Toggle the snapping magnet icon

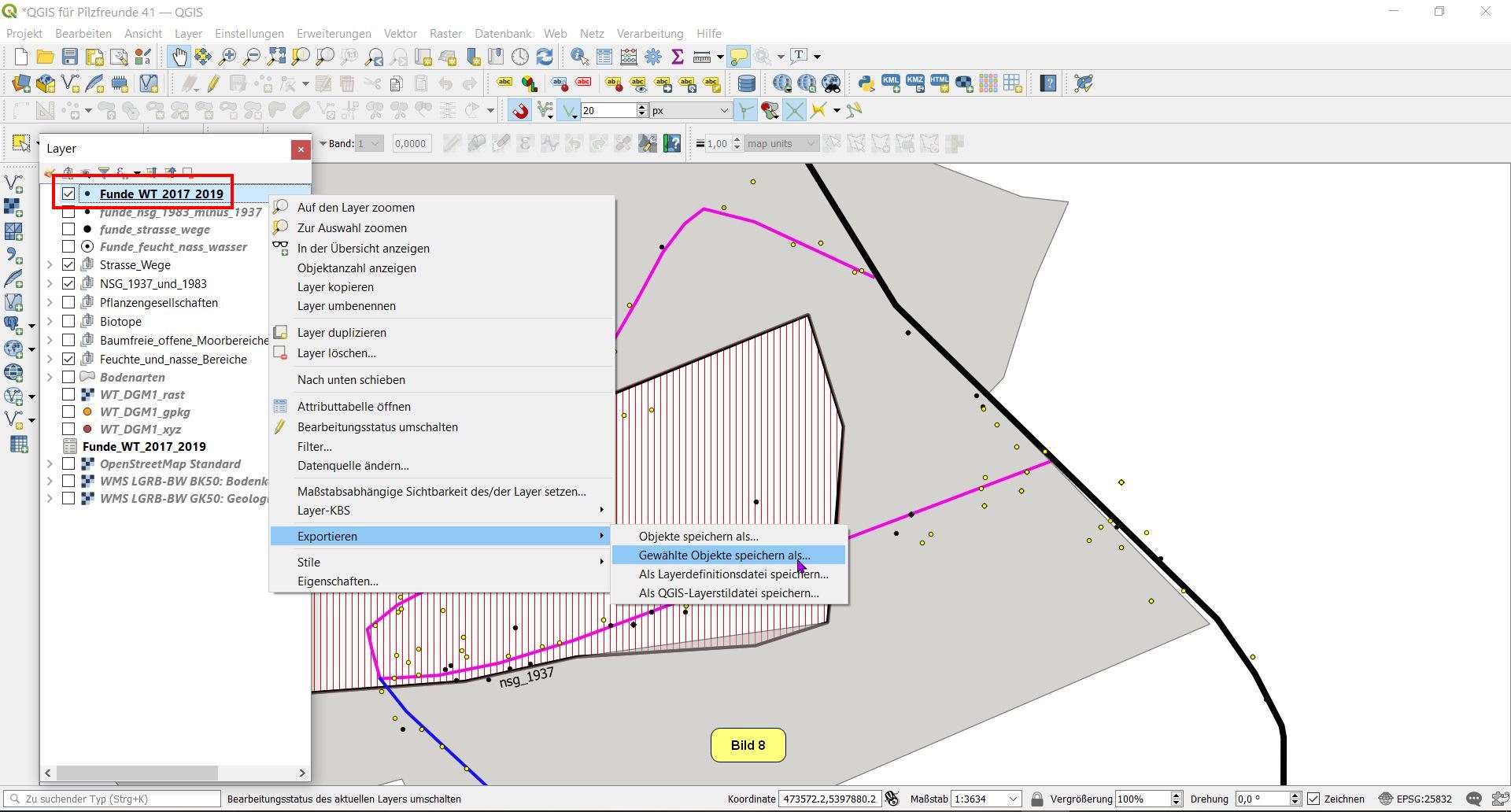click(519, 111)
